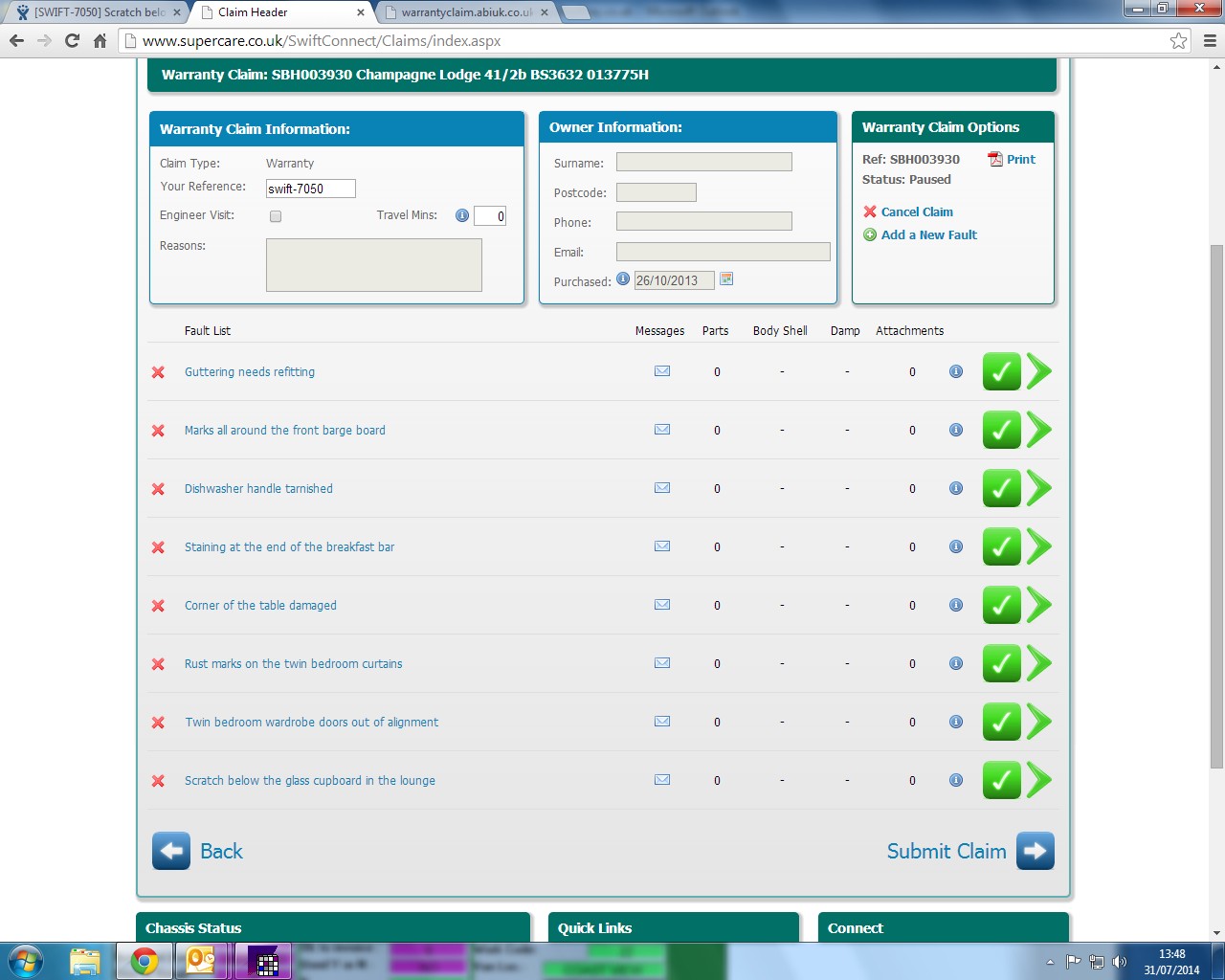Click the browser back arrow

(16, 41)
